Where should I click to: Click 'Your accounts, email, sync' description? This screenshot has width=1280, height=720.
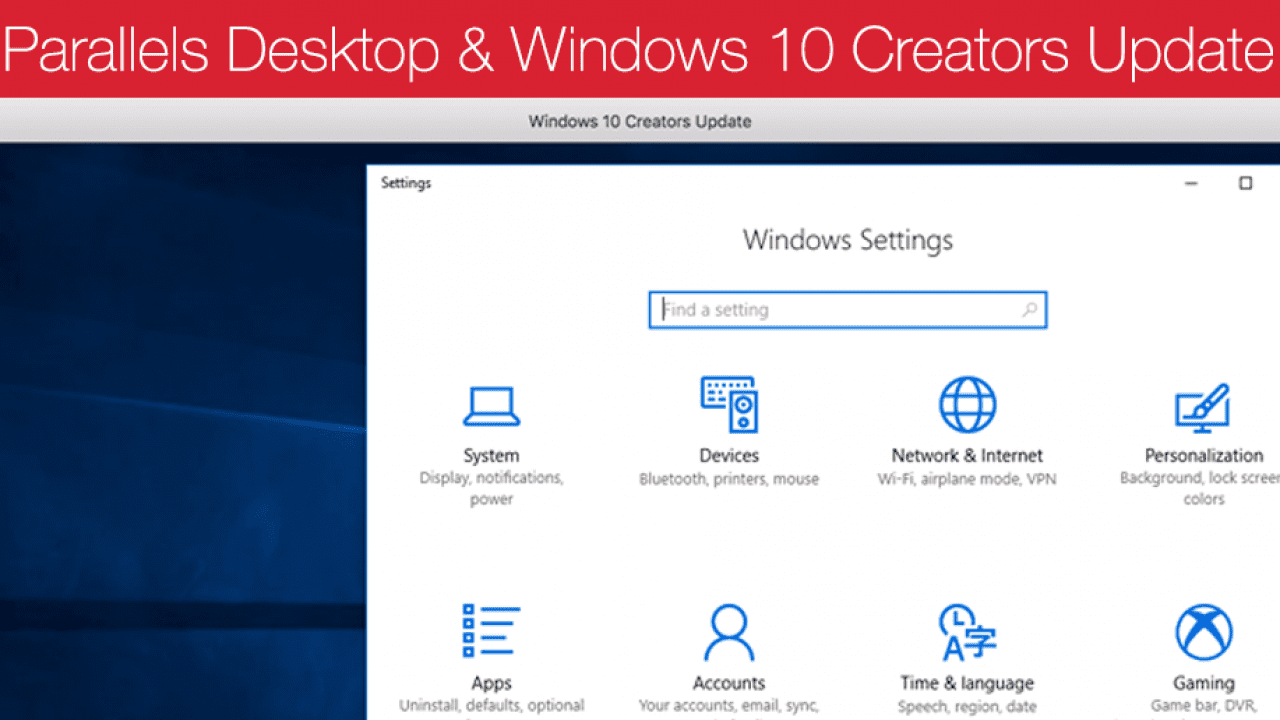pos(729,706)
